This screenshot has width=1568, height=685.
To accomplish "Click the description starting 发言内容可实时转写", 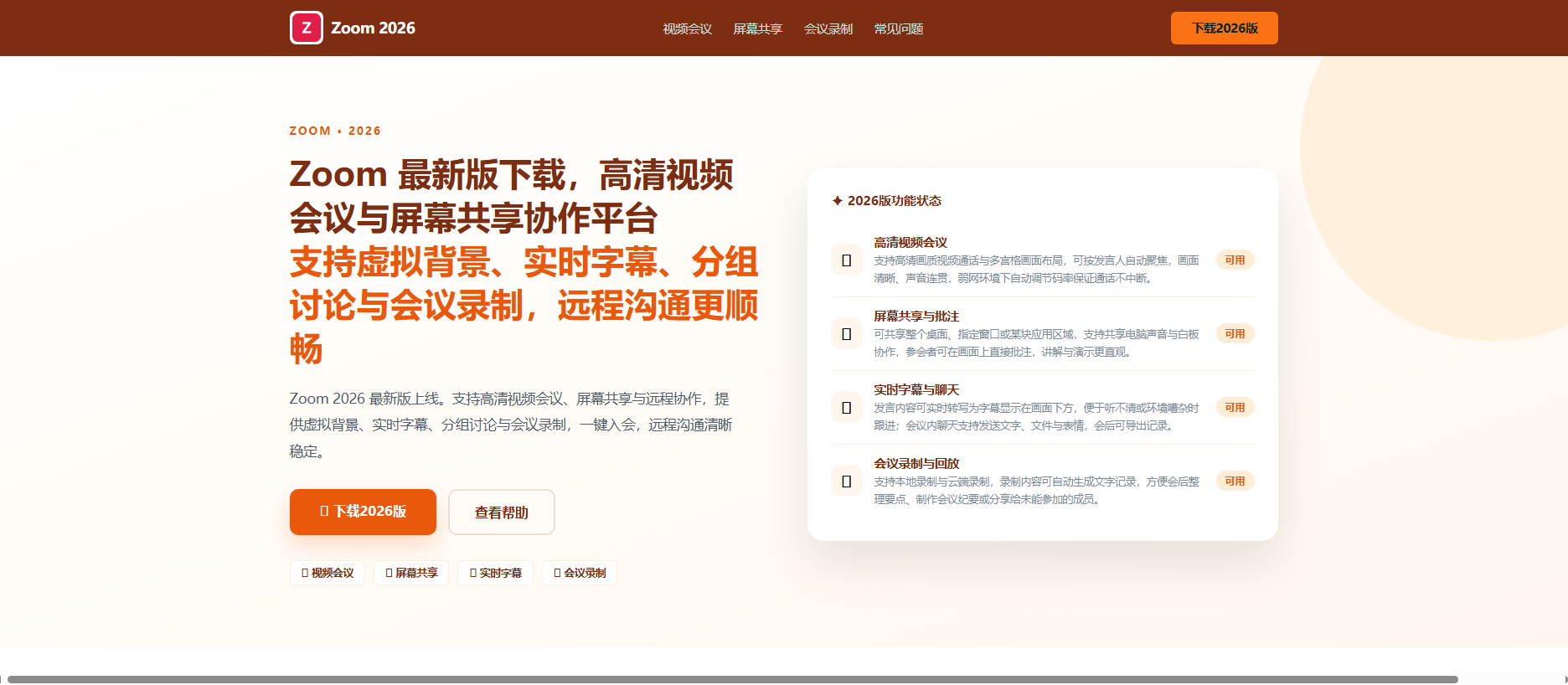I will 1036,416.
